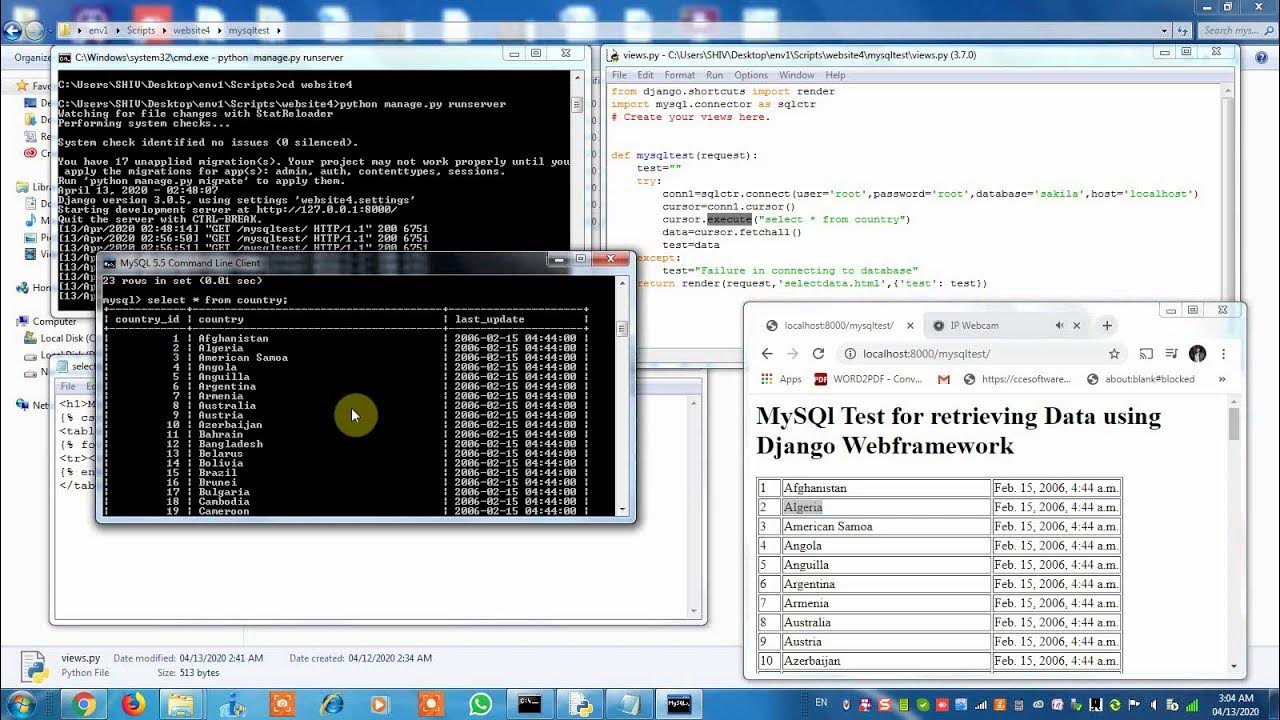The image size is (1280, 720).
Task: Navigate to Scripts in Explorer breadcrumb
Action: coord(141,31)
